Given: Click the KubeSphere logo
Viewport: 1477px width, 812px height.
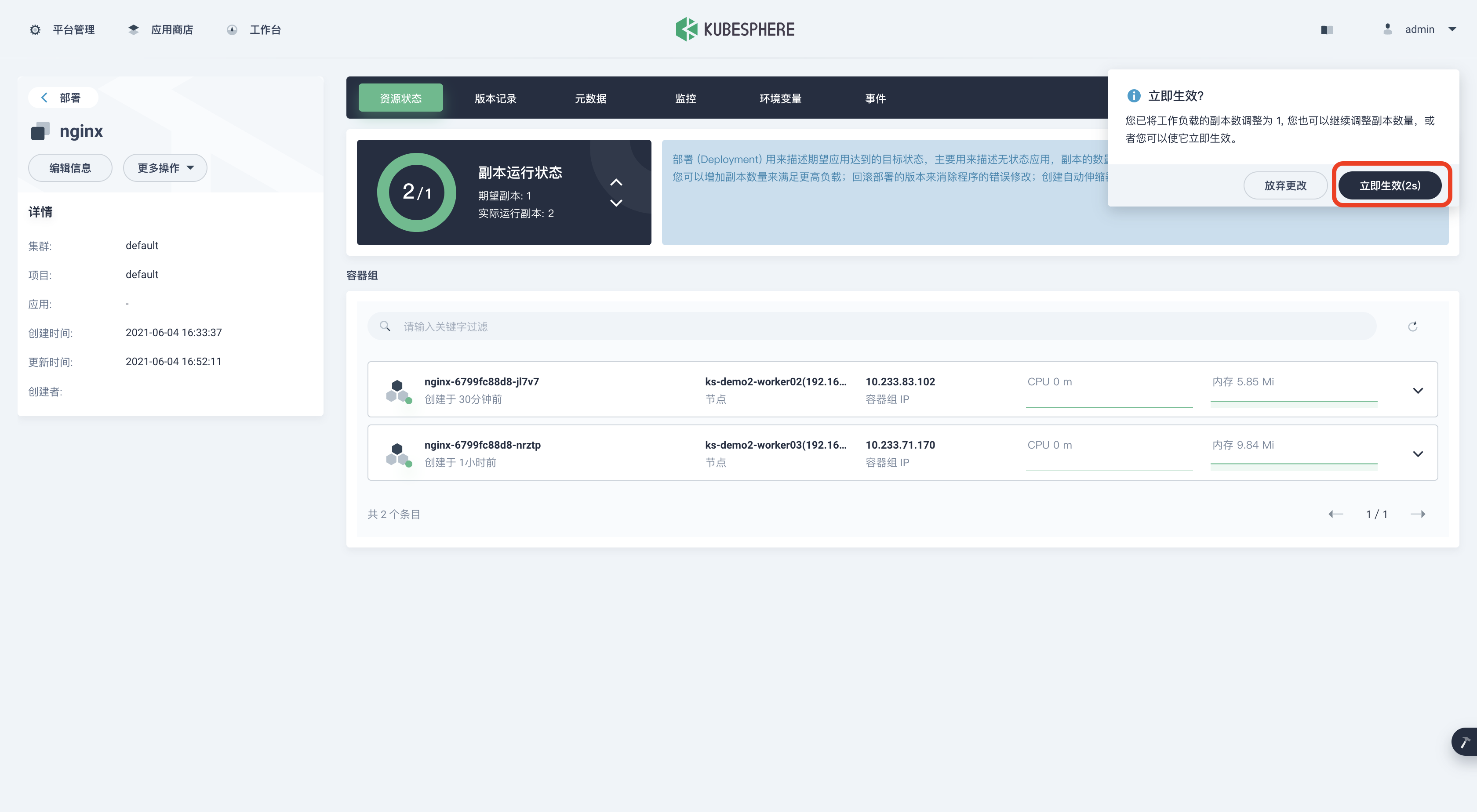Looking at the screenshot, I should pyautogui.click(x=735, y=29).
